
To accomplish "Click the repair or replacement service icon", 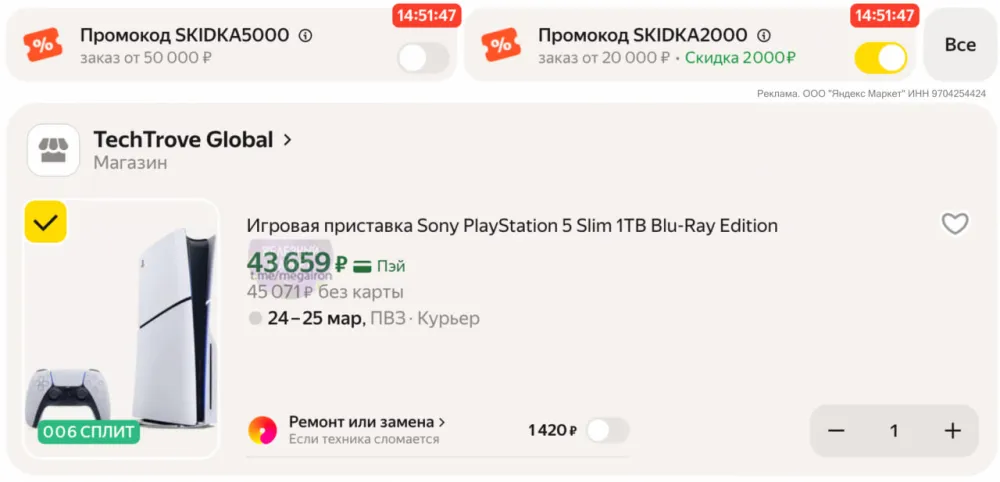I will [262, 430].
